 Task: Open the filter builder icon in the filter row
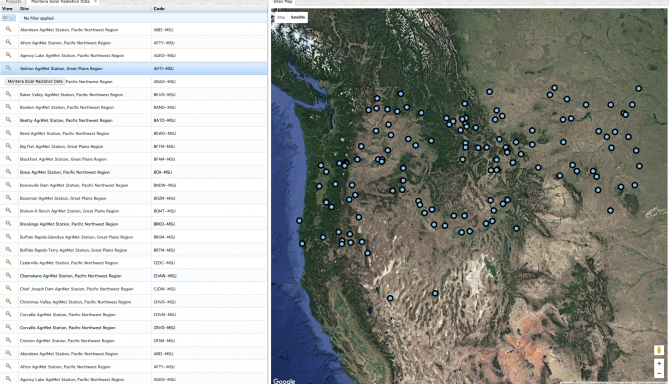8,18
